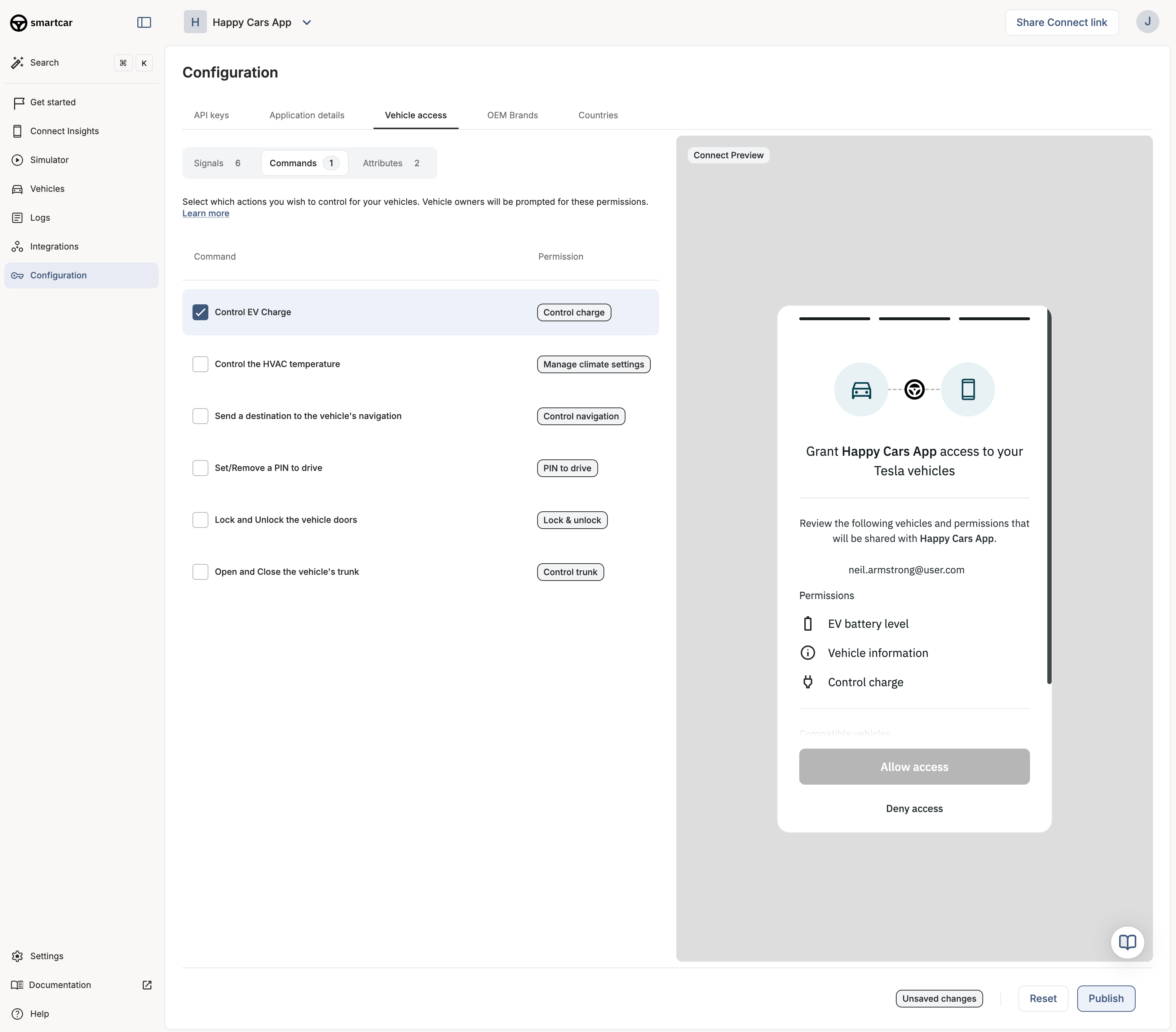The width and height of the screenshot is (1176, 1032).
Task: Check Open and Close the vehicle's trunk
Action: 200,572
